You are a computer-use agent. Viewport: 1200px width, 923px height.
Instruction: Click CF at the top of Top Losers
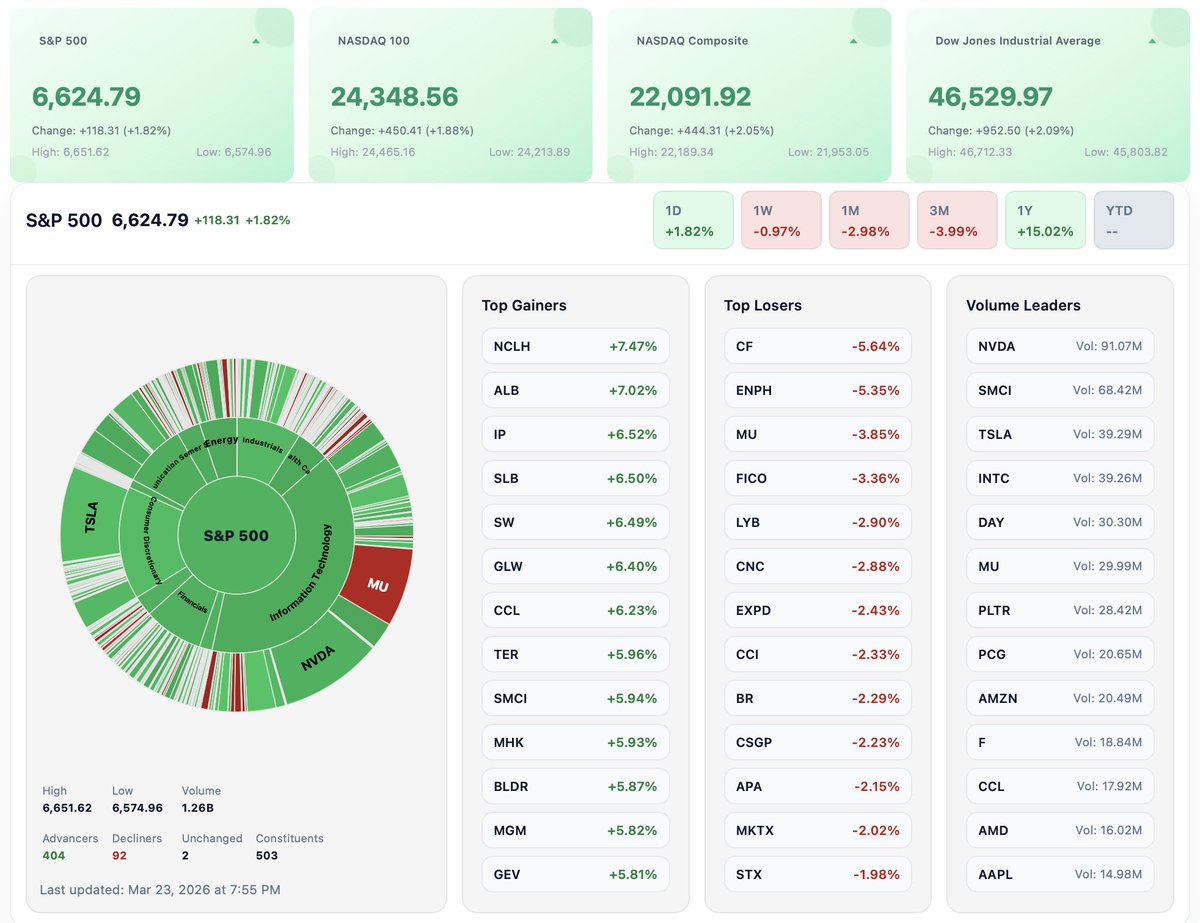(817, 345)
